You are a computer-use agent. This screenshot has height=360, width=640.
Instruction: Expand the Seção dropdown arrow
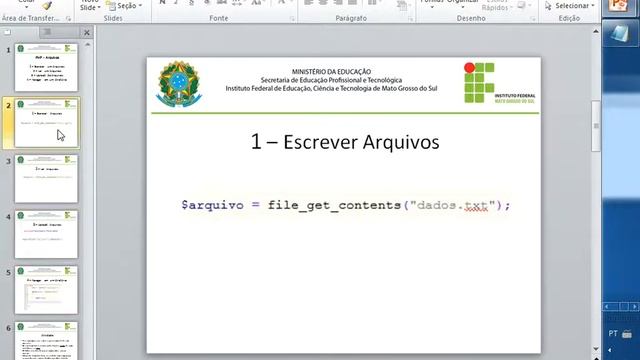(140, 6)
